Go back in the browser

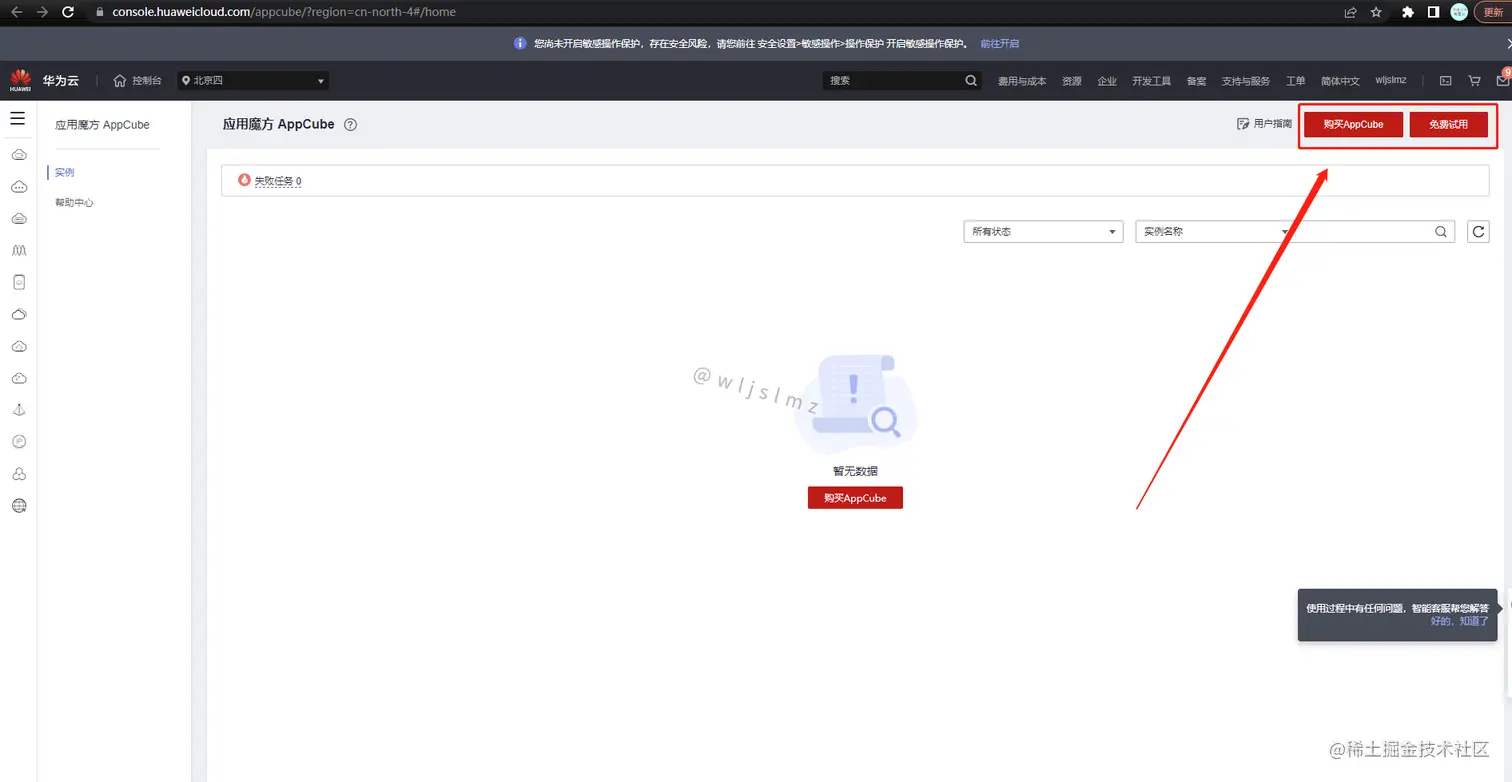coord(17,12)
